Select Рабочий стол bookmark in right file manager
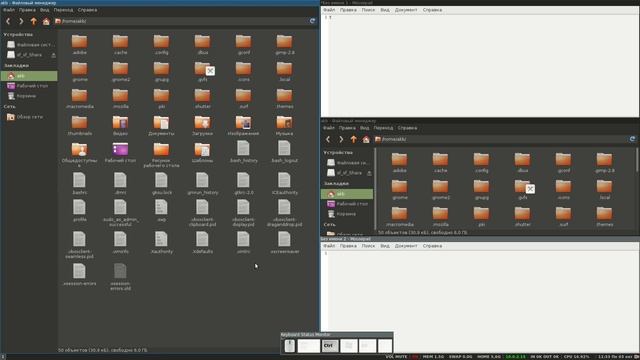The image size is (640, 360). 347,204
